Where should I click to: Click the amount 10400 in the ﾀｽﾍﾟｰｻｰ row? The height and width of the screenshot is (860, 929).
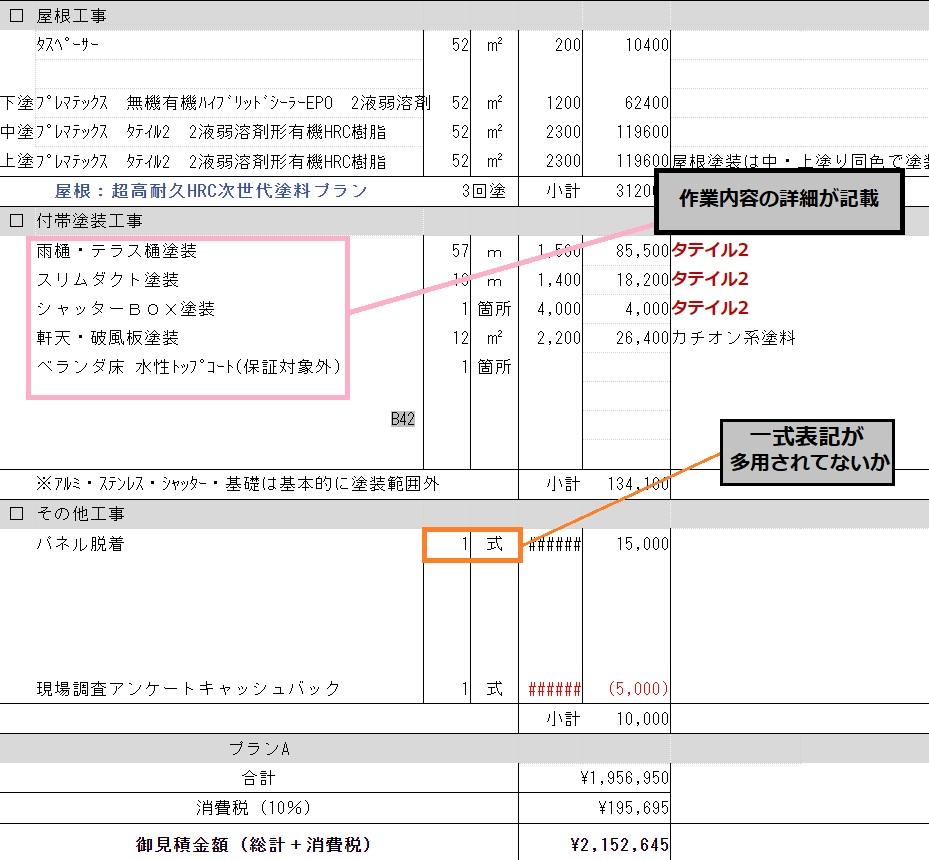click(647, 44)
